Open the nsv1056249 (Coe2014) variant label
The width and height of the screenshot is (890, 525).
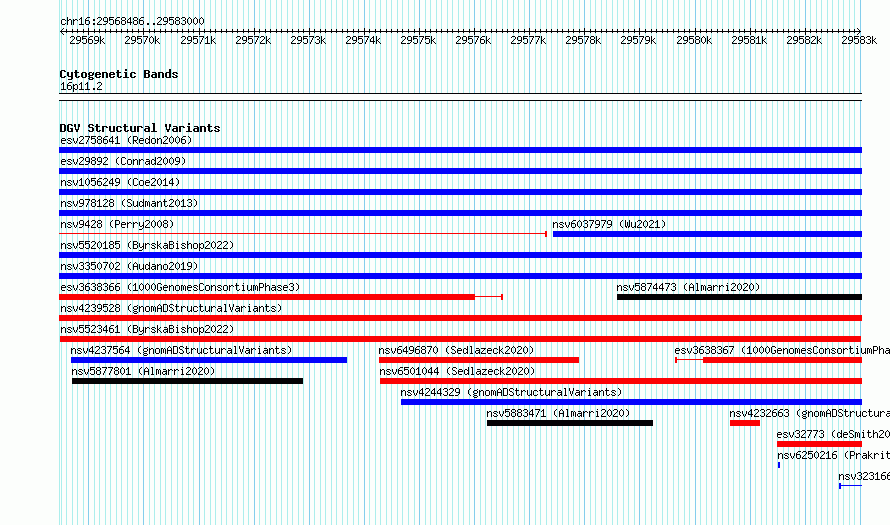tap(120, 182)
